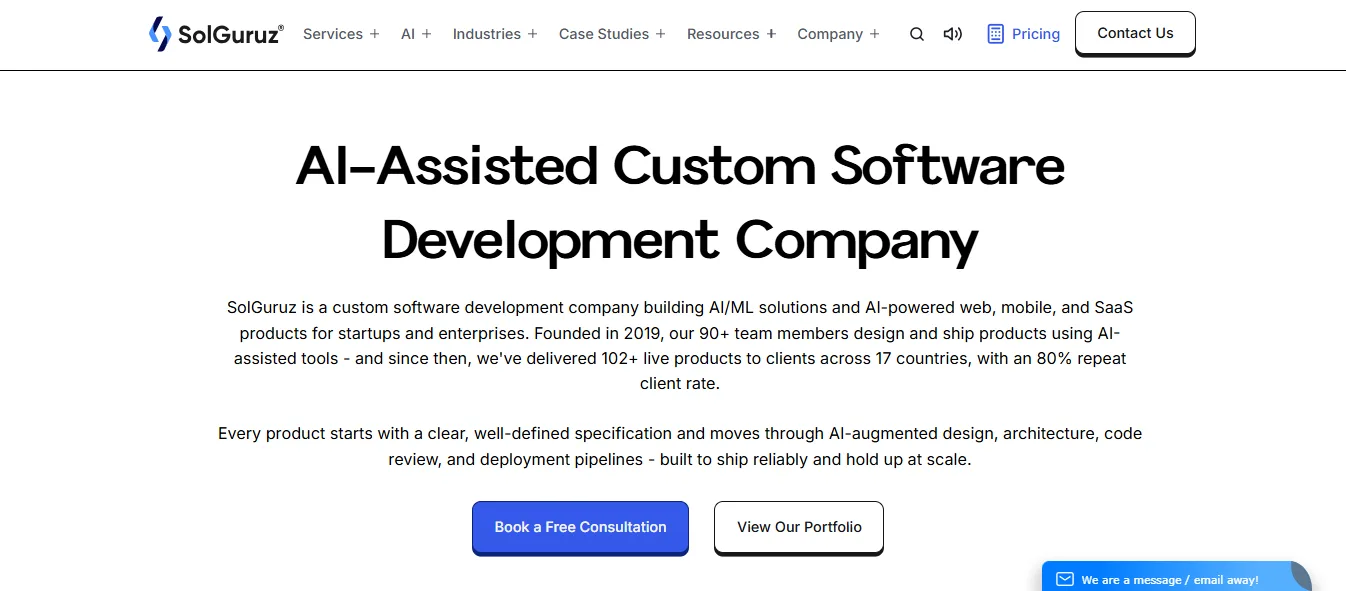Open the message / email chat widget

[1176, 577]
